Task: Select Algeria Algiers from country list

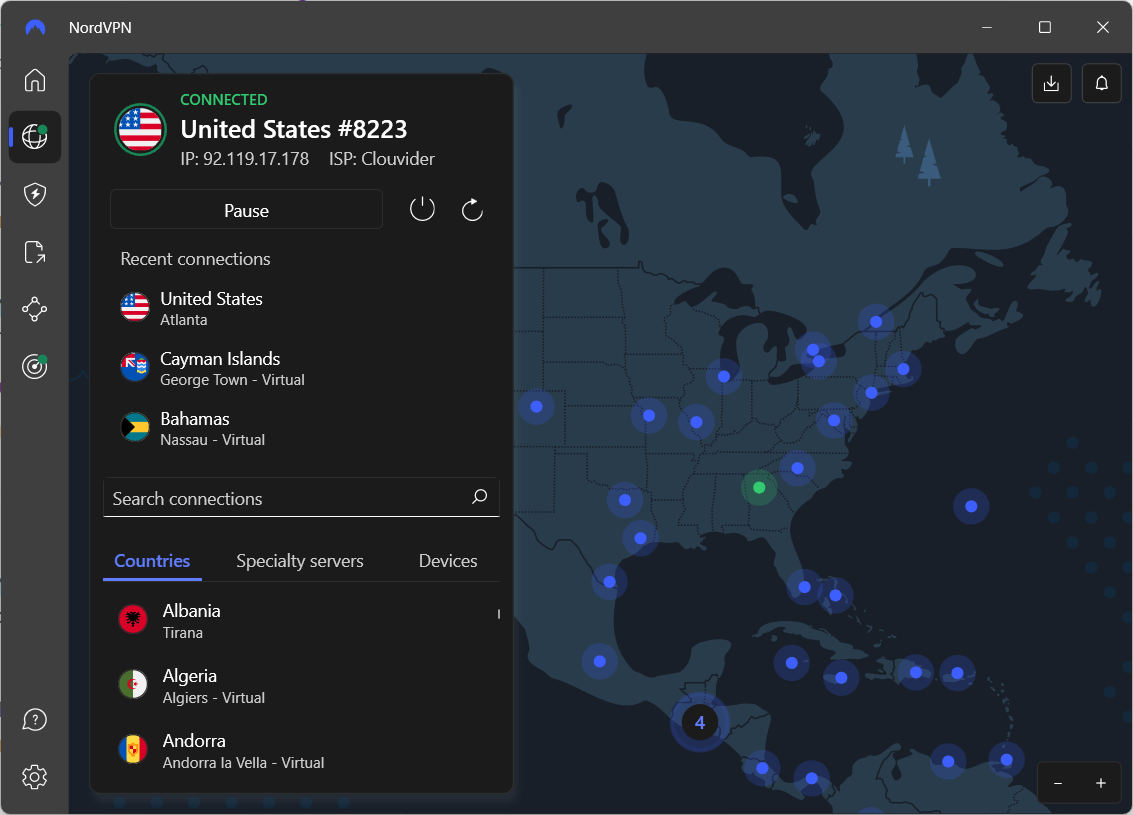Action: [301, 686]
